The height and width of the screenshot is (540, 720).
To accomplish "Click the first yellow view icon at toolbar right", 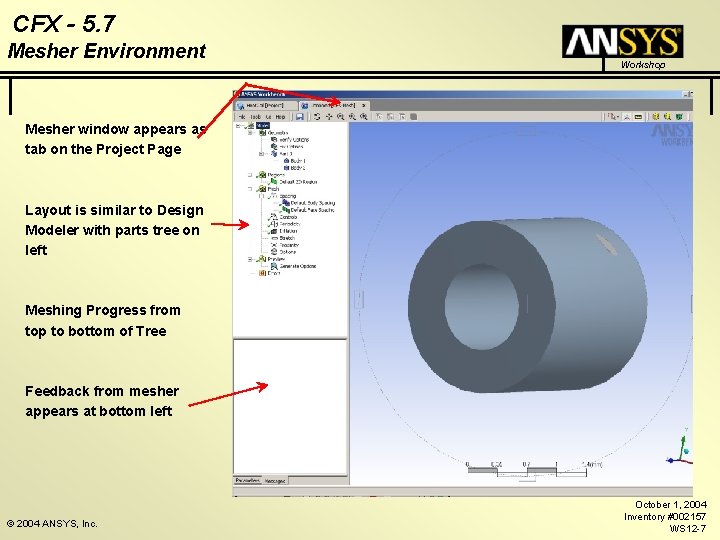I will [x=656, y=117].
